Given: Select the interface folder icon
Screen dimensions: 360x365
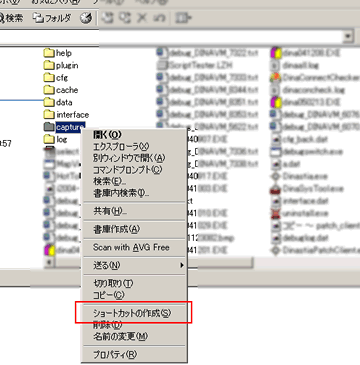Looking at the screenshot, I should 49,115.
